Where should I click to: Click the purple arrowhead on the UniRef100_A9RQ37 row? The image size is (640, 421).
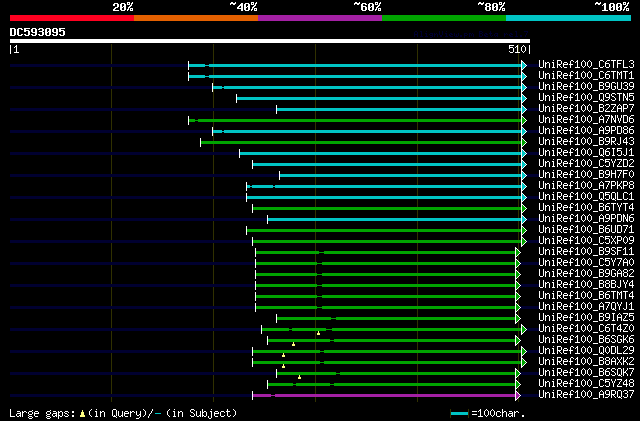coord(518,395)
